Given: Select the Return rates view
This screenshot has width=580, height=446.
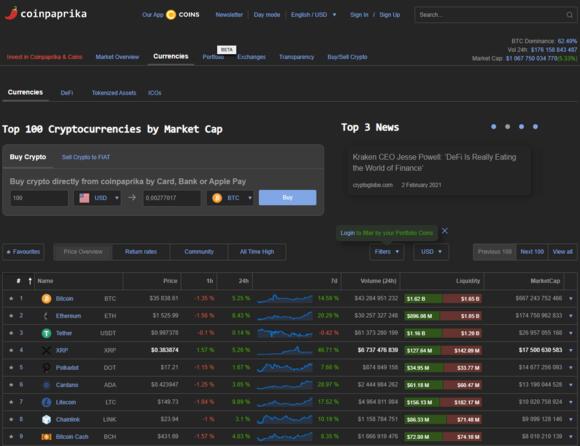Looking at the screenshot, I should click(x=141, y=252).
